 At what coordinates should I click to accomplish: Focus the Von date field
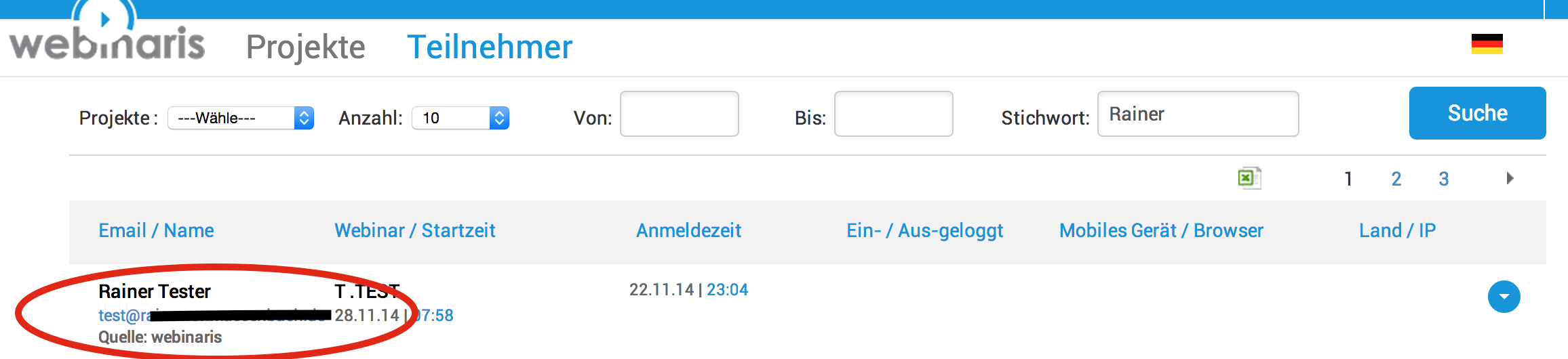pos(680,114)
